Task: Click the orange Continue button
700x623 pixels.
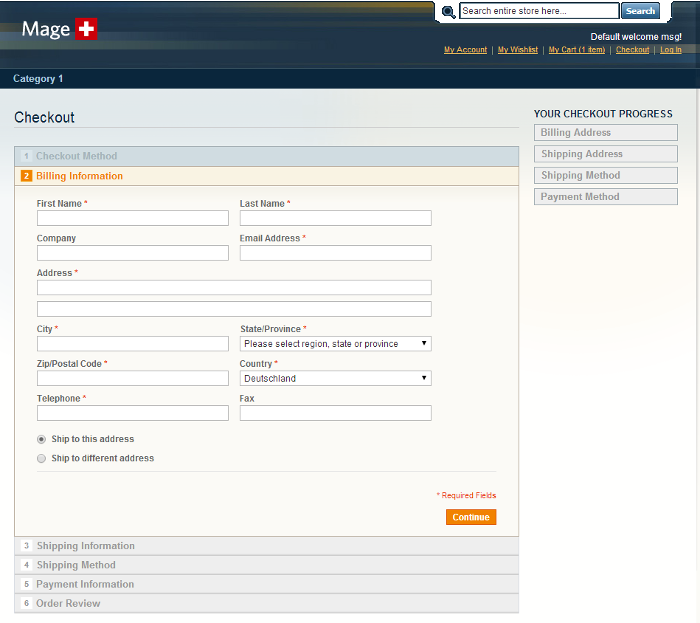Action: (x=471, y=518)
